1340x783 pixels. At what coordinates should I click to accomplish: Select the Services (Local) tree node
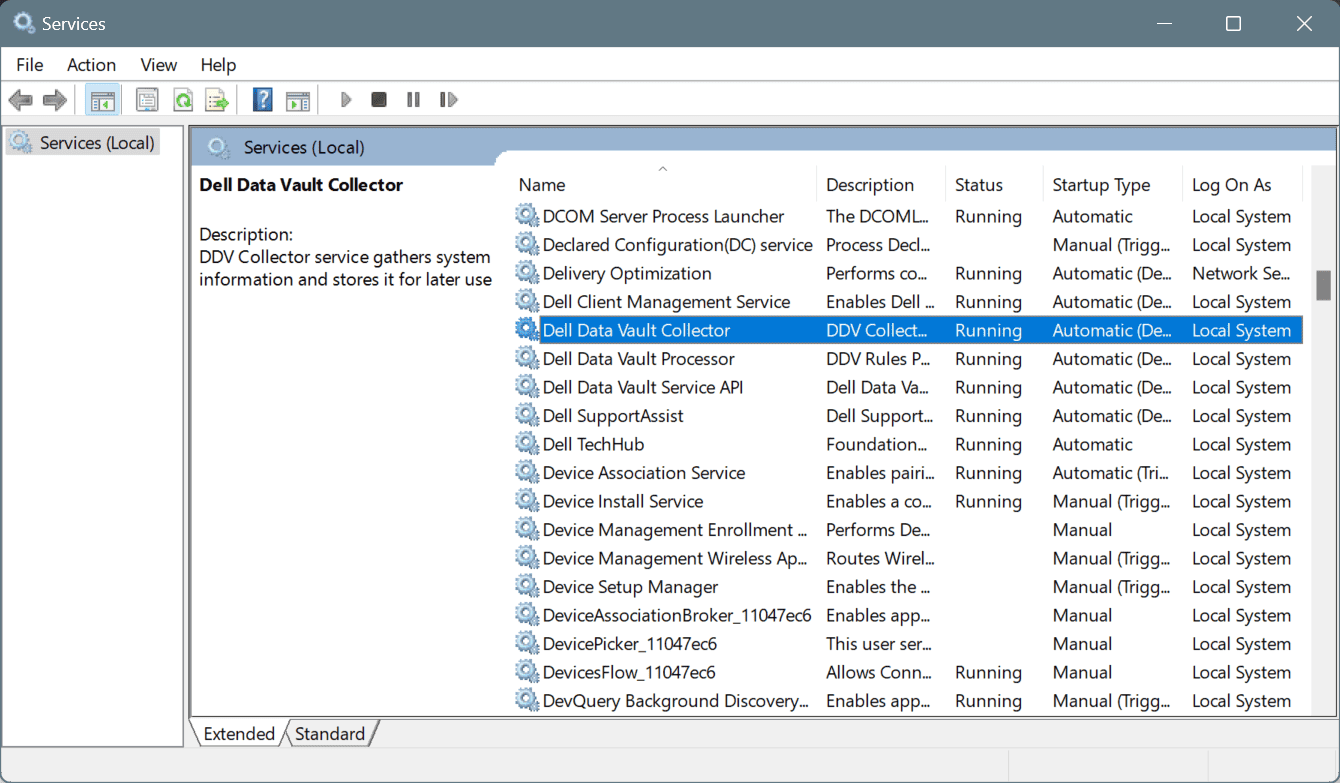(x=83, y=143)
